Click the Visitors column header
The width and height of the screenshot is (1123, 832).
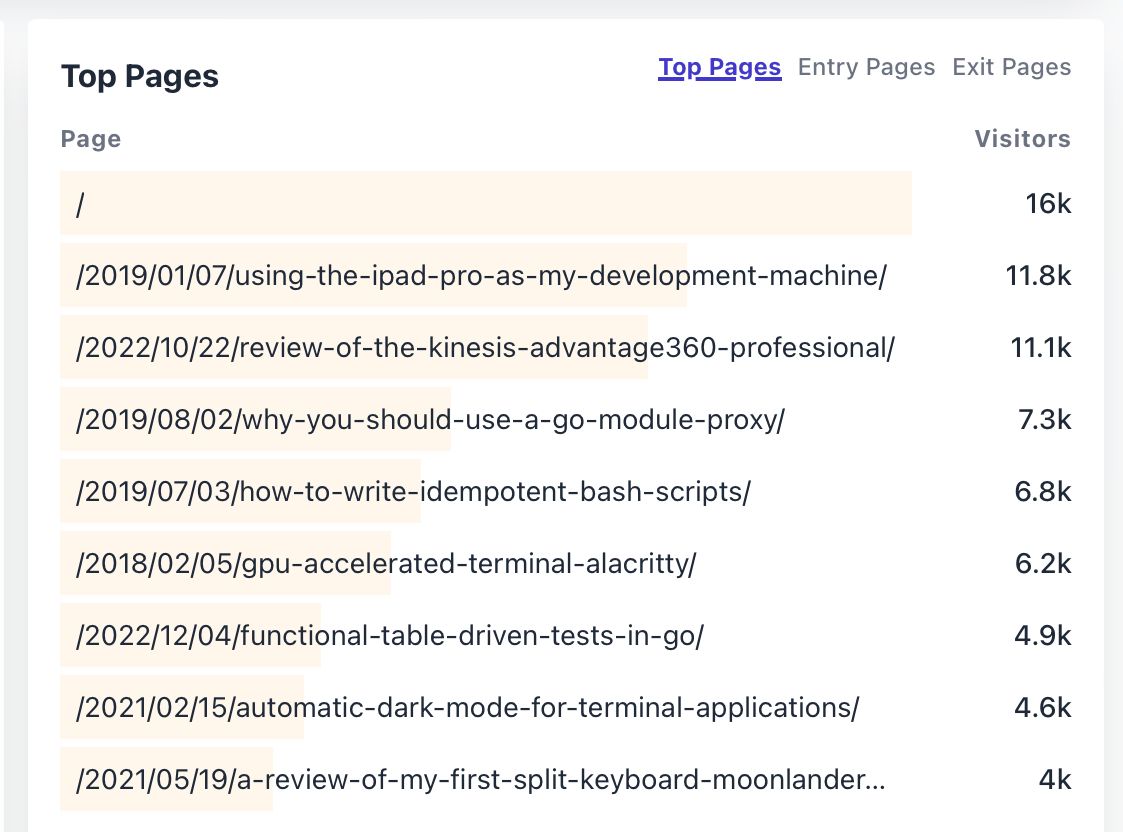coord(1022,139)
